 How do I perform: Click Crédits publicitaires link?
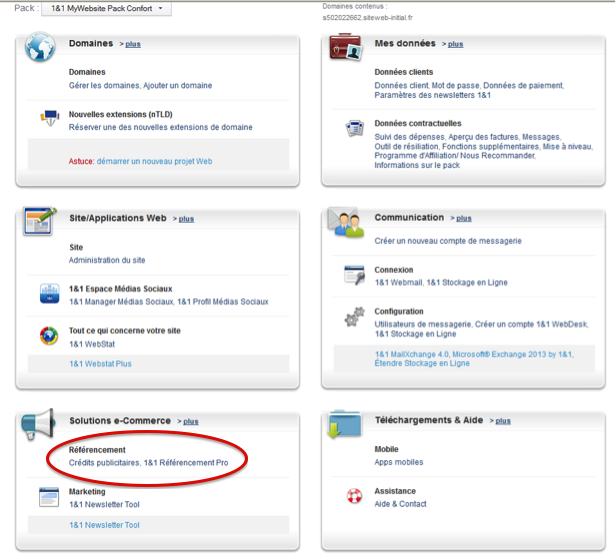pos(104,463)
